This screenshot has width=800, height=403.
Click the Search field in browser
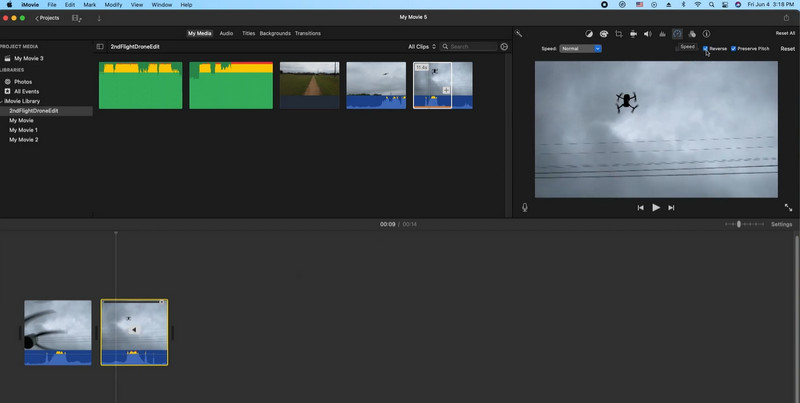(x=469, y=46)
